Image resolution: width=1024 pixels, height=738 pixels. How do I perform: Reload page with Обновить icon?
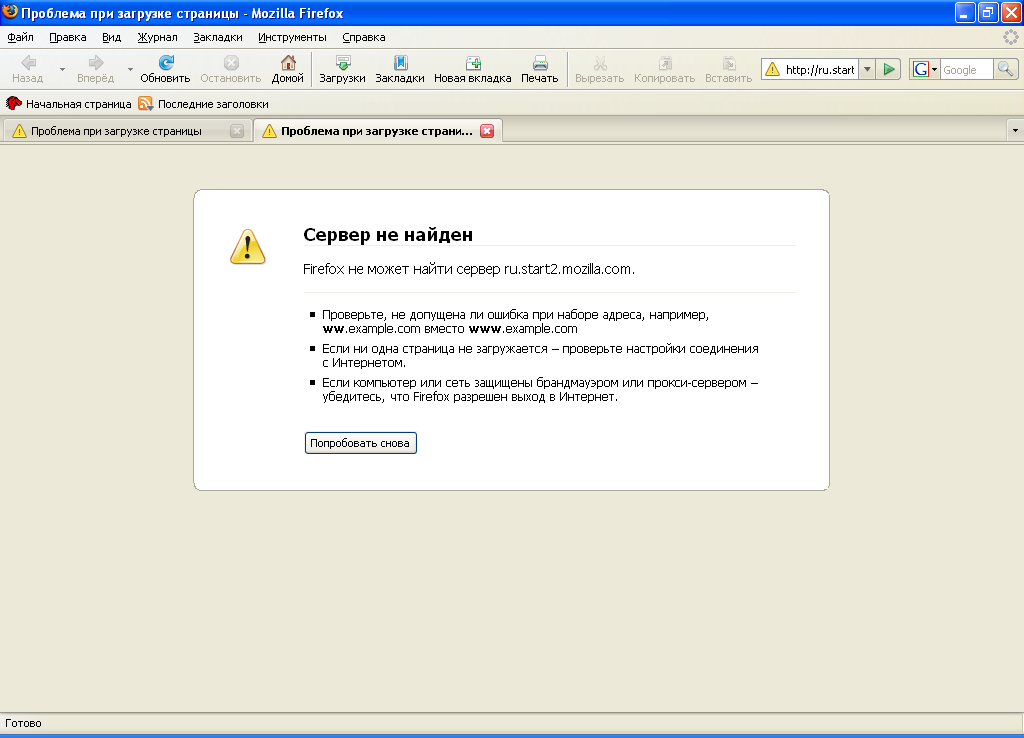tap(166, 63)
